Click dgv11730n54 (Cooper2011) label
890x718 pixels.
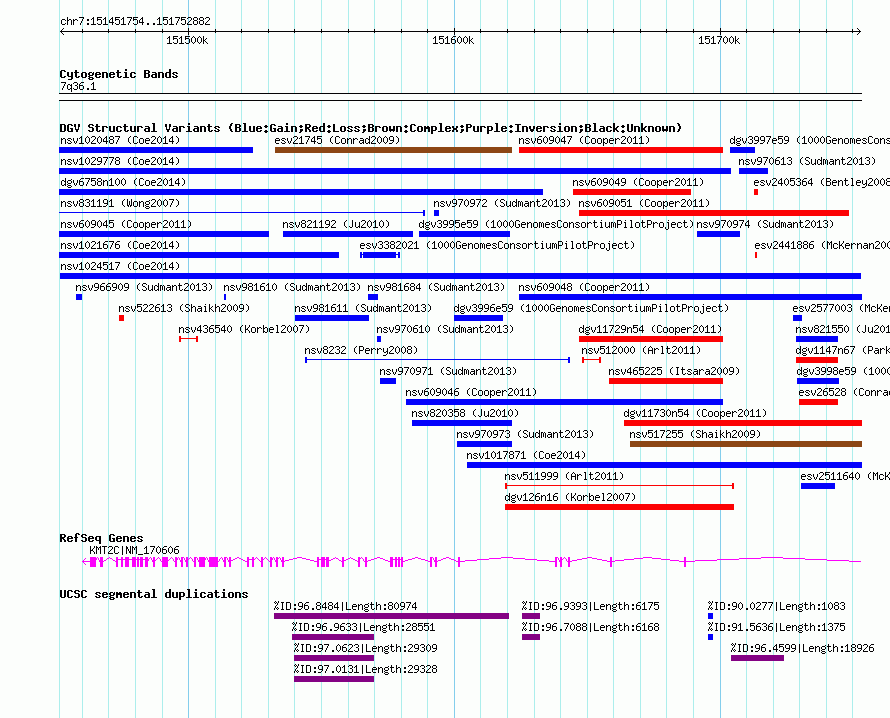[695, 413]
